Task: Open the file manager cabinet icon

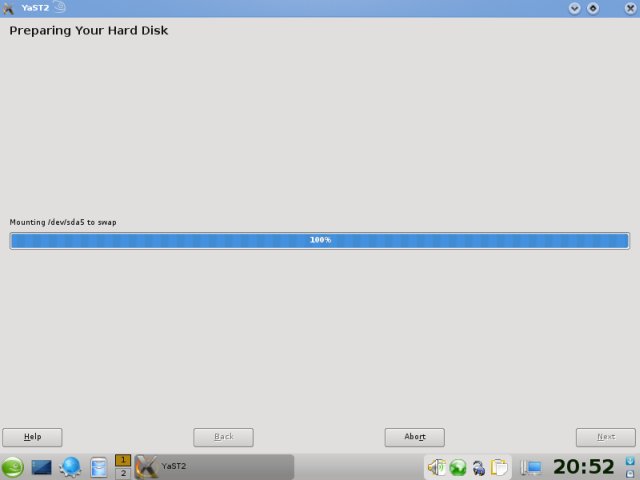Action: coord(98,467)
